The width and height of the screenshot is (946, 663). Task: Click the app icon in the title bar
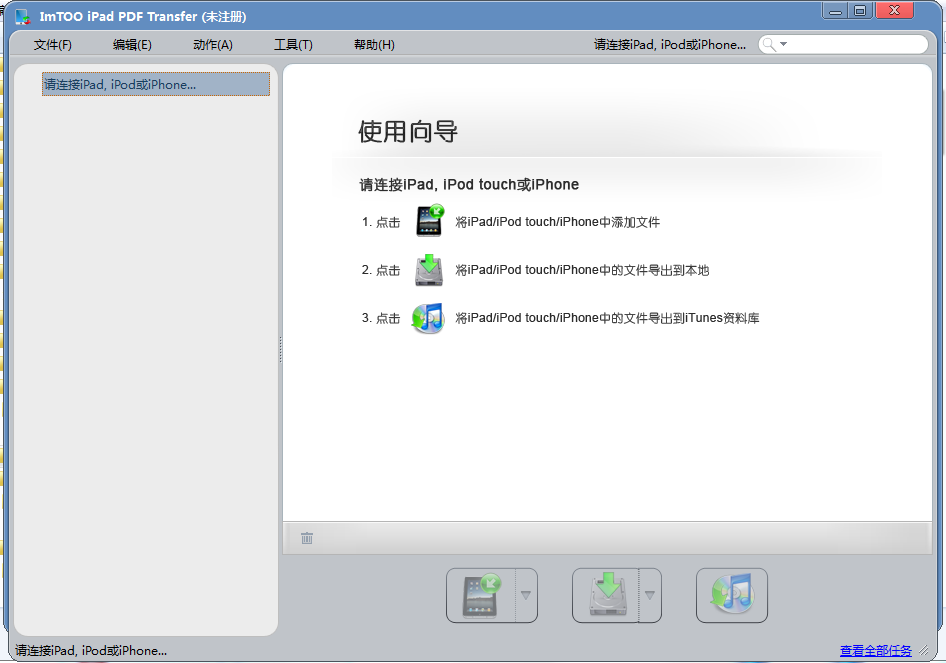(x=22, y=16)
